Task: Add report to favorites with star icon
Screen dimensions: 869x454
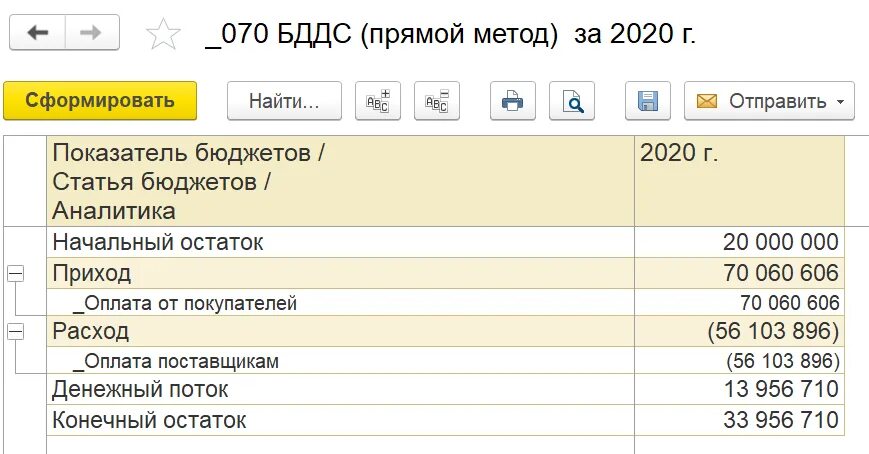Action: (x=163, y=34)
